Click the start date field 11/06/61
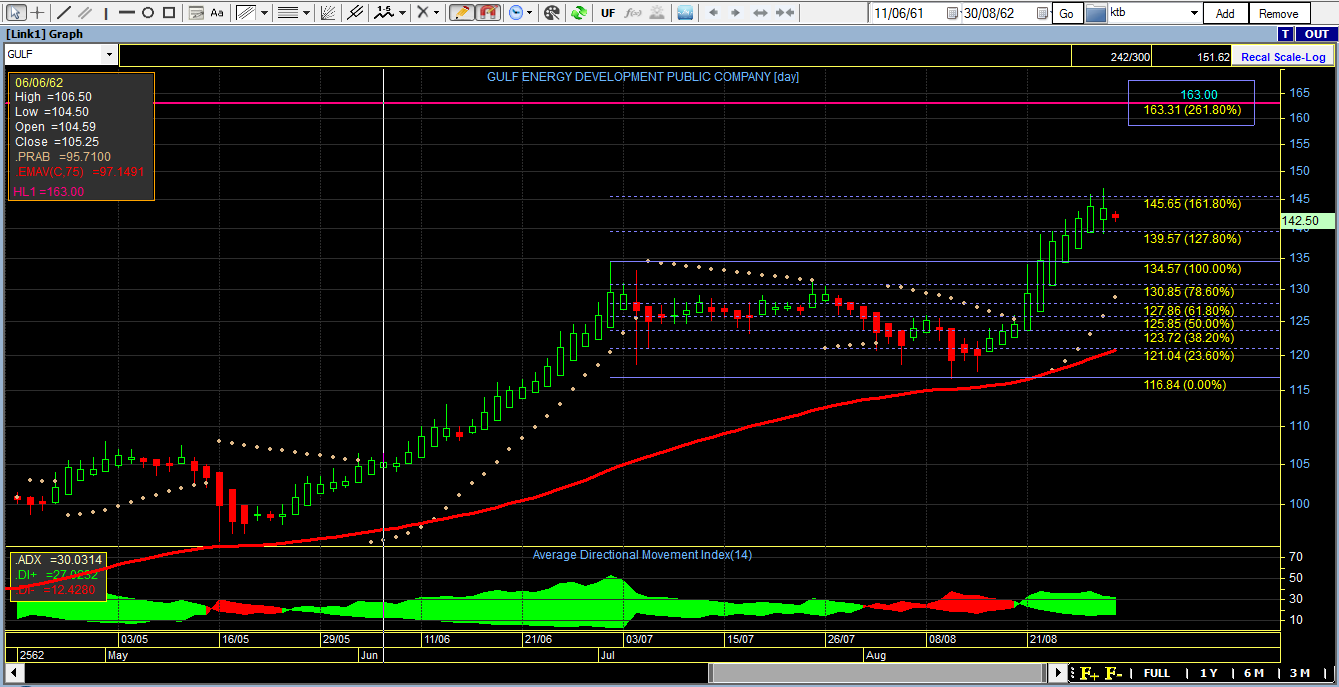1339x687 pixels. [900, 14]
